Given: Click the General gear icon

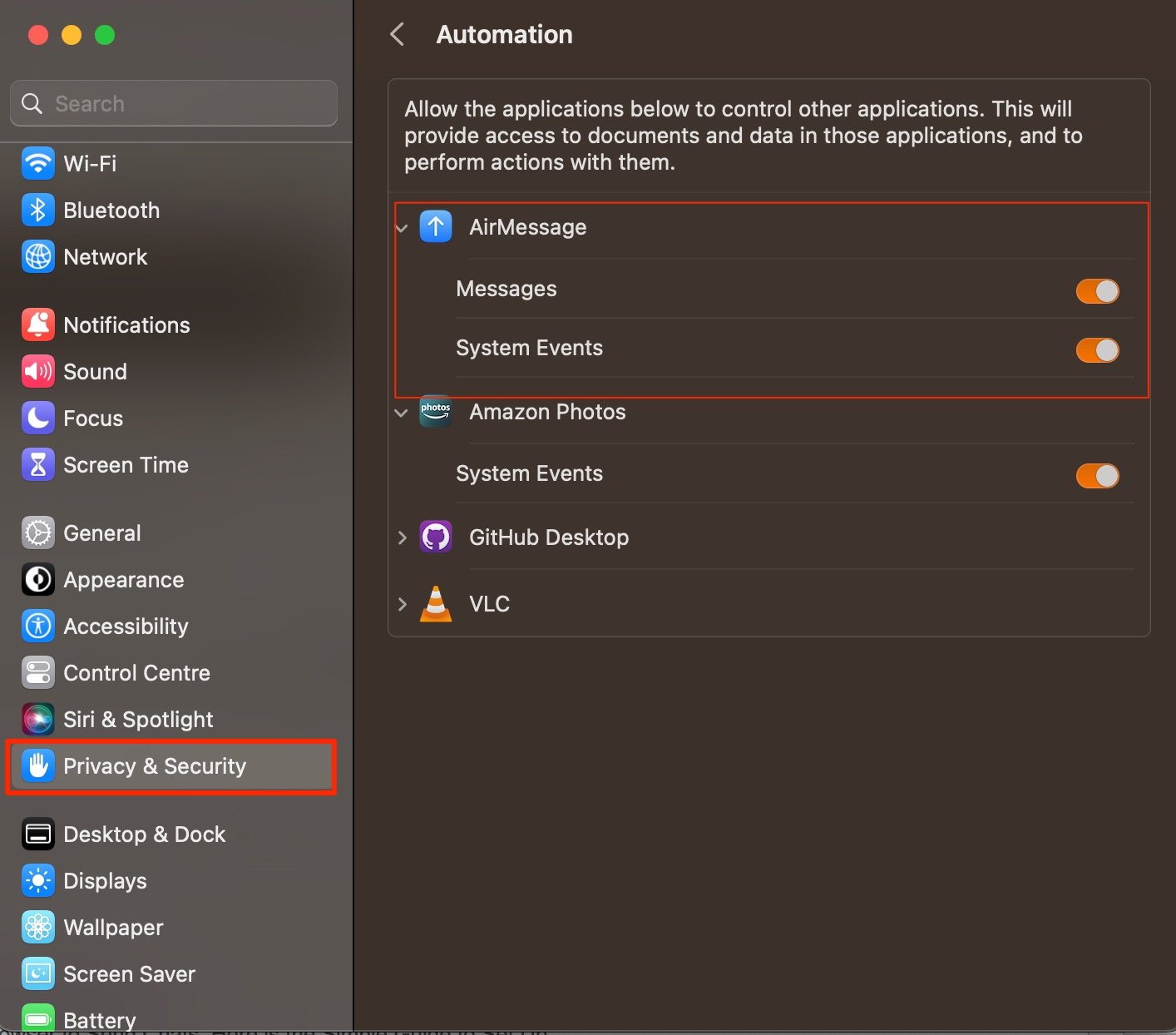Looking at the screenshot, I should pos(38,532).
